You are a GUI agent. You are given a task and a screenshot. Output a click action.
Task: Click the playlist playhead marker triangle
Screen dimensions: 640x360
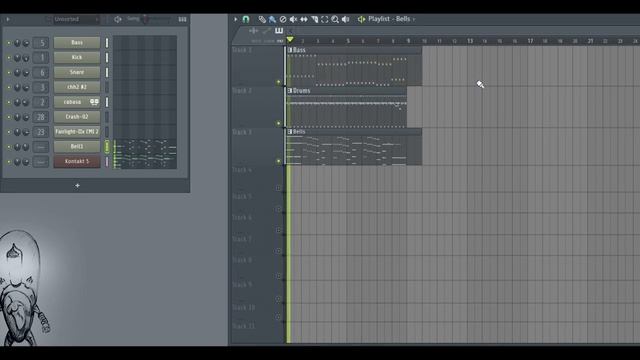click(290, 40)
